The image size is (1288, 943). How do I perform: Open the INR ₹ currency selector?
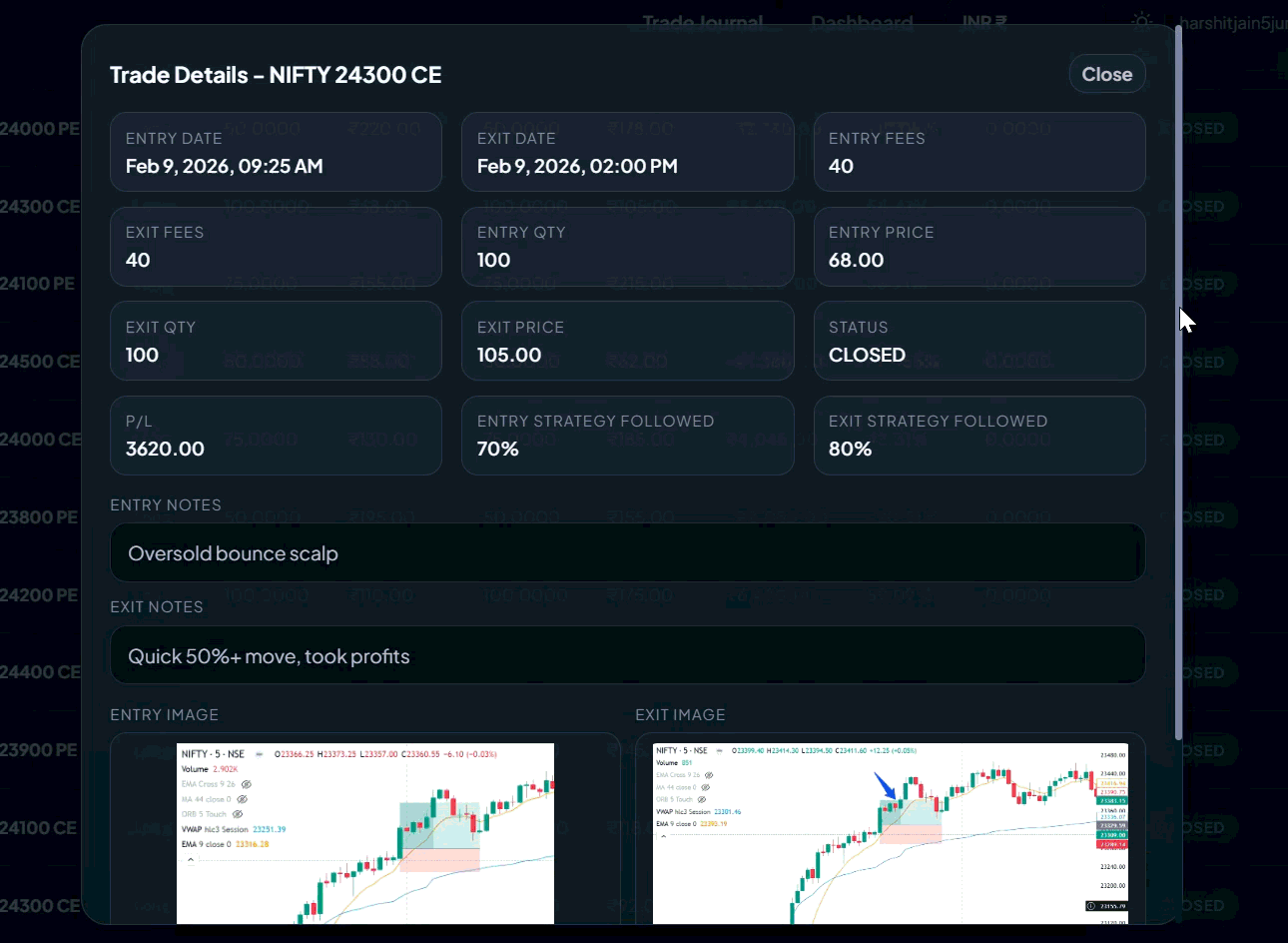(983, 22)
